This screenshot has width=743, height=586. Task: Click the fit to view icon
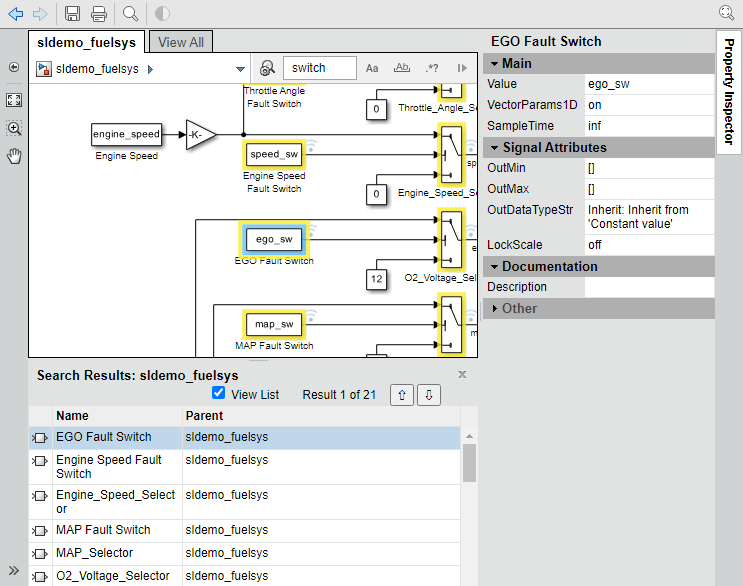(14, 100)
